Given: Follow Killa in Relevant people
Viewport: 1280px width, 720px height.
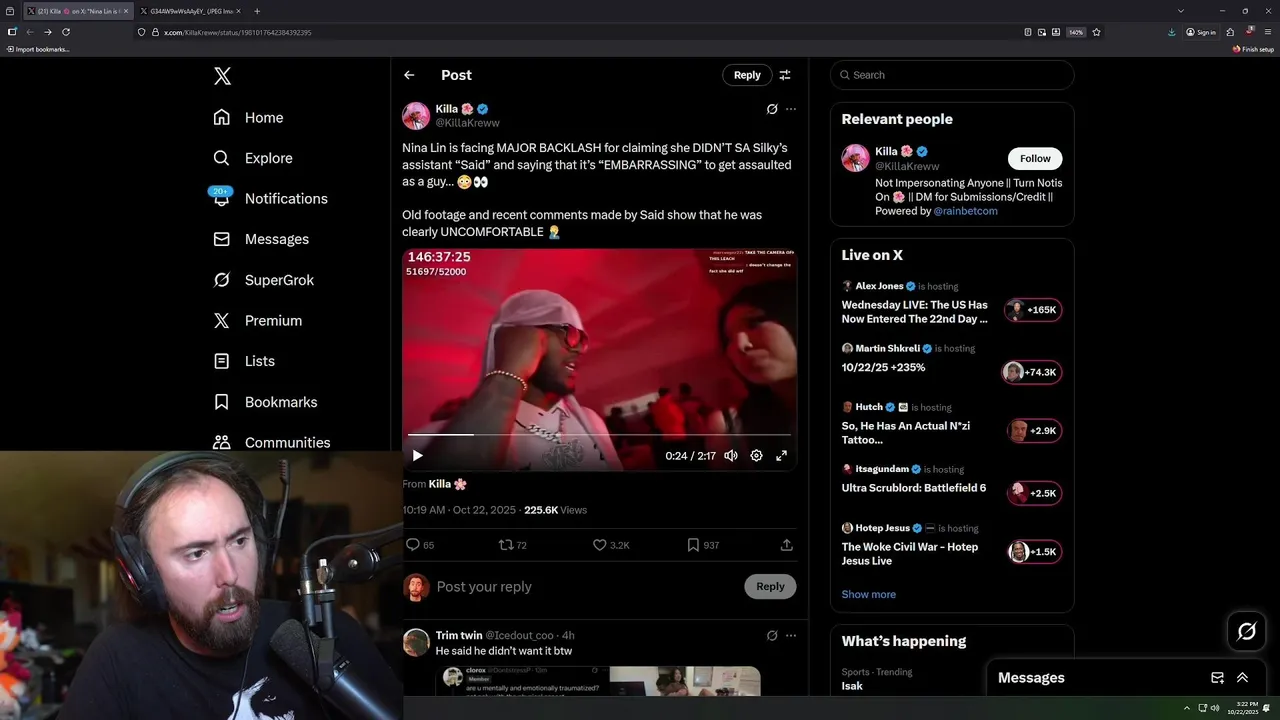Looking at the screenshot, I should 1035,159.
